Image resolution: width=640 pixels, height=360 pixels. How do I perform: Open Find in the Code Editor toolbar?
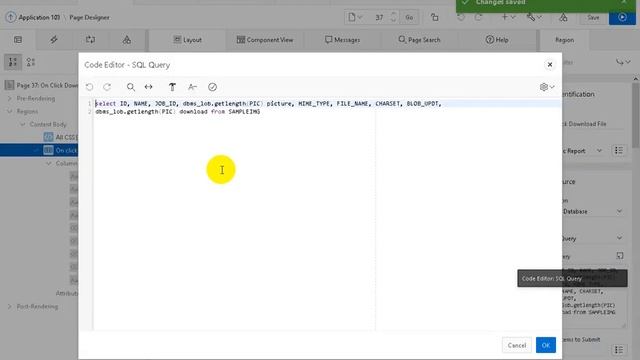coord(131,87)
